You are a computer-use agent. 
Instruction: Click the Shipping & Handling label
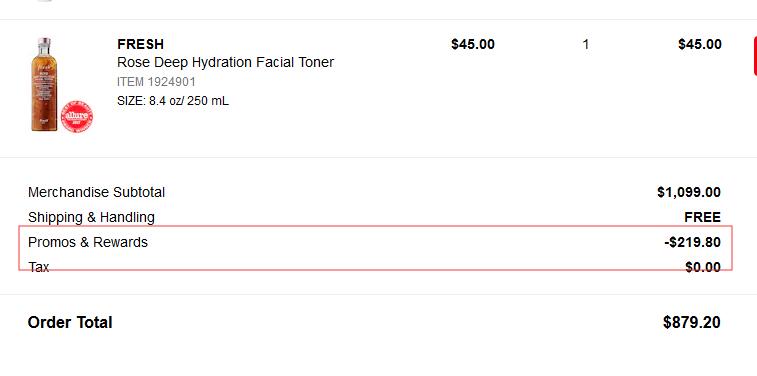click(91, 217)
